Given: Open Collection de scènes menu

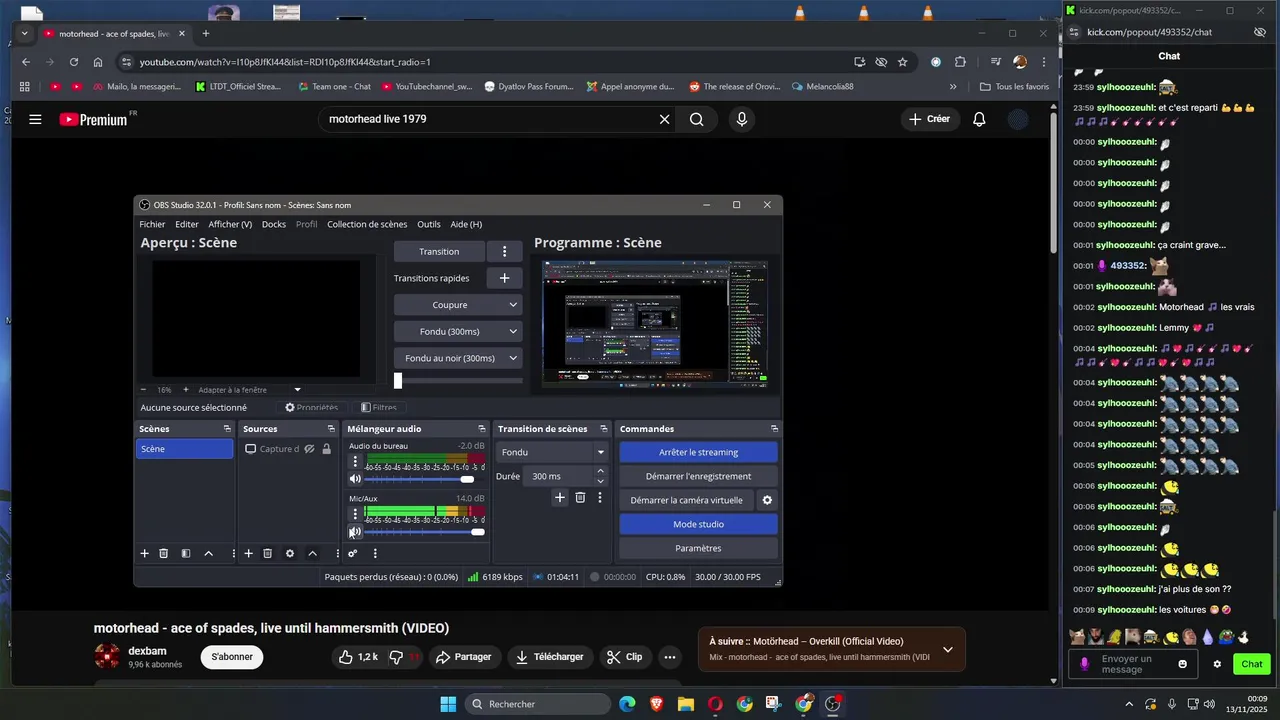Looking at the screenshot, I should (x=367, y=224).
